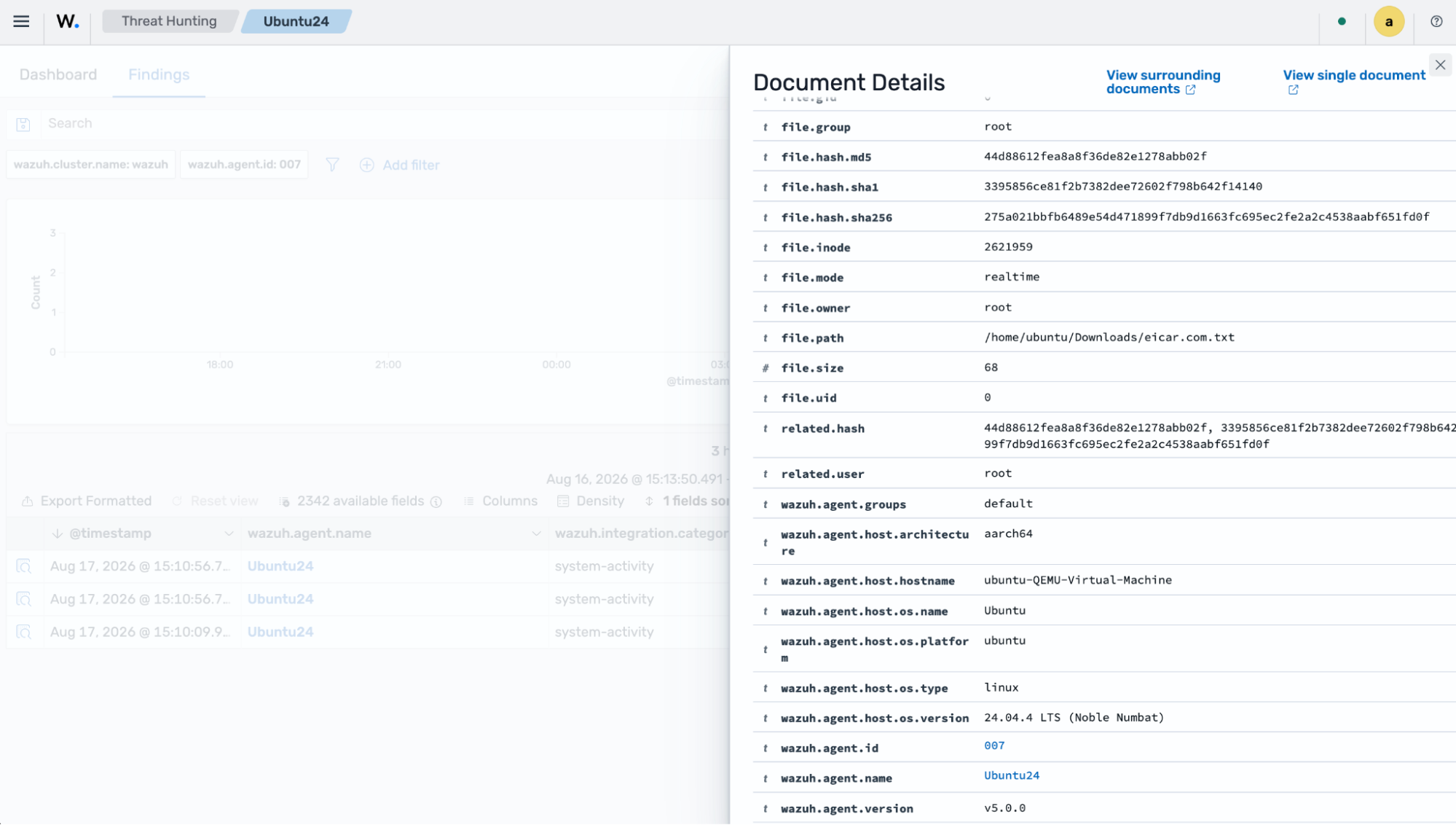Click the green status indicator dot
1456x825 pixels.
click(x=1342, y=21)
